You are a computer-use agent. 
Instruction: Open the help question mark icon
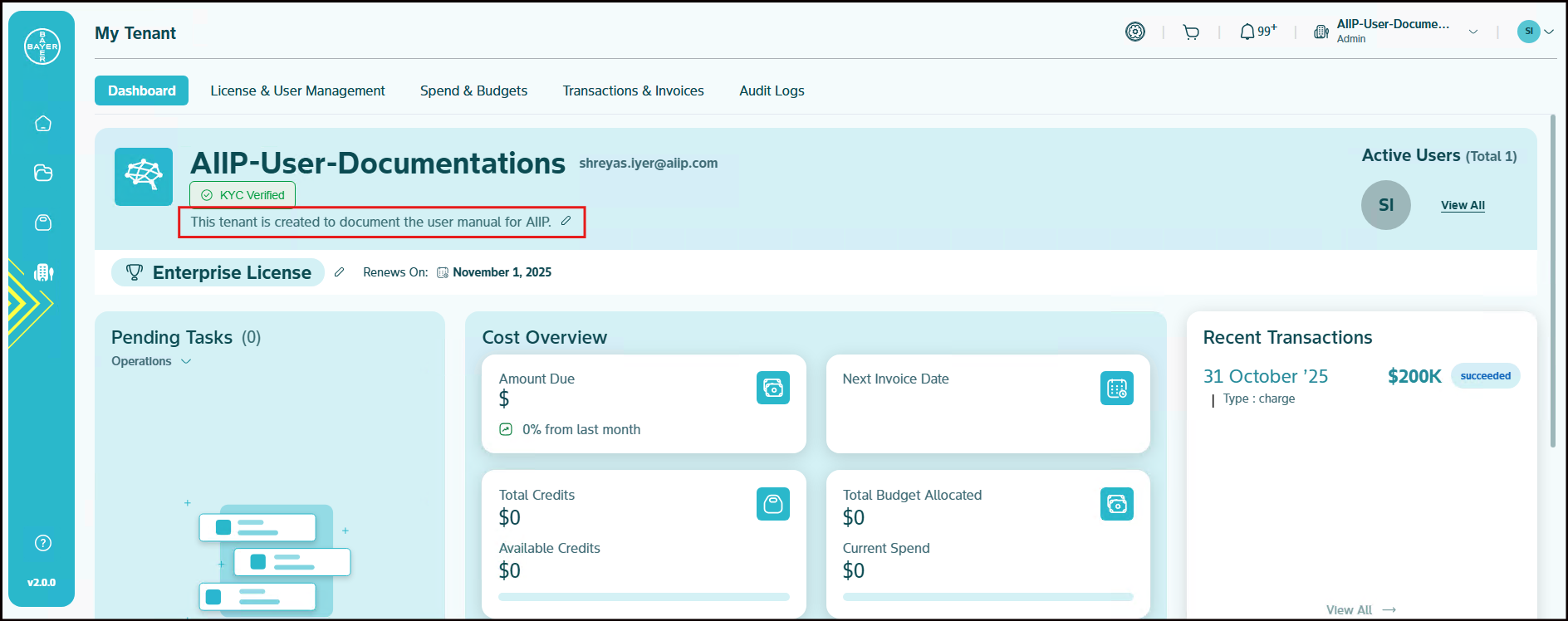coord(43,543)
